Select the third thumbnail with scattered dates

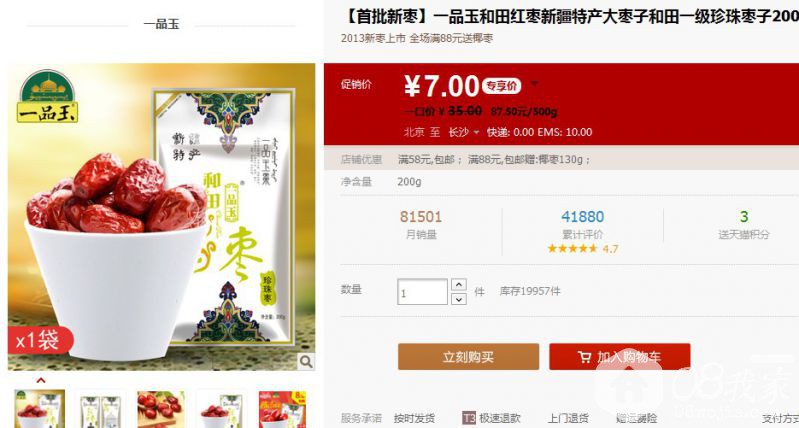tap(161, 409)
